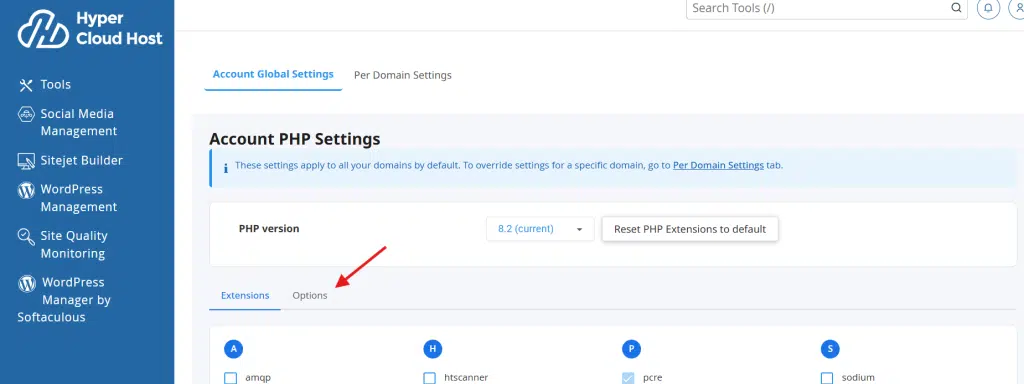Image resolution: width=1024 pixels, height=384 pixels.
Task: Open WordPress Manager by Softaculous
Action: point(64,300)
